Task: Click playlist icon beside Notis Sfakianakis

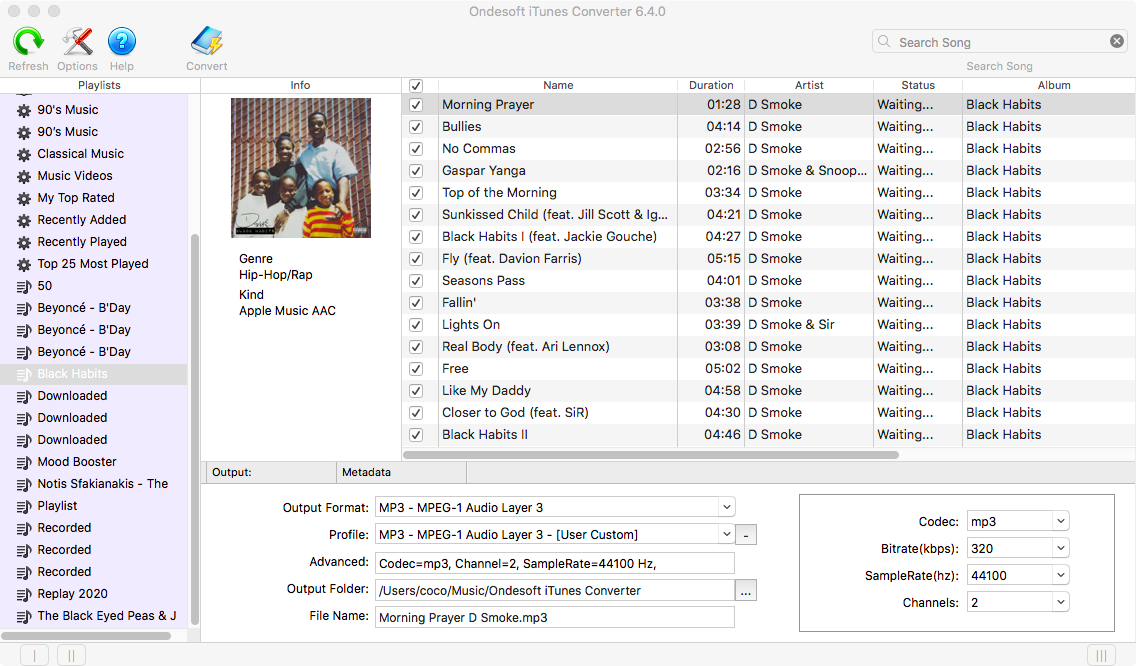Action: 24,484
